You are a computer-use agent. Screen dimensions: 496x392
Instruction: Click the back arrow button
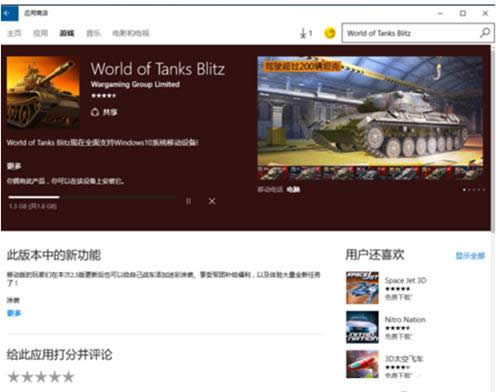pyautogui.click(x=9, y=13)
